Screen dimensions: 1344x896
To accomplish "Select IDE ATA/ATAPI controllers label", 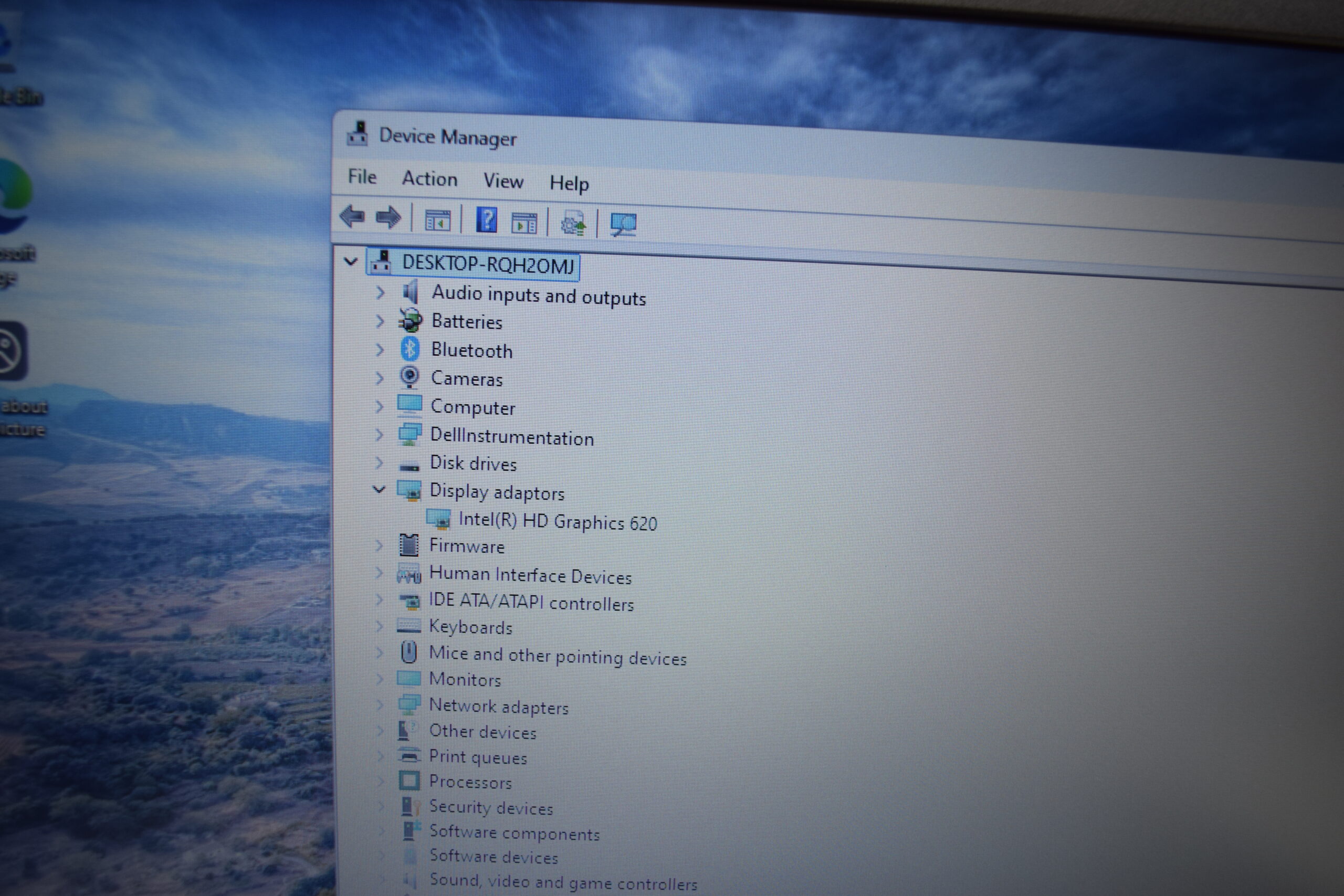I will tap(531, 602).
